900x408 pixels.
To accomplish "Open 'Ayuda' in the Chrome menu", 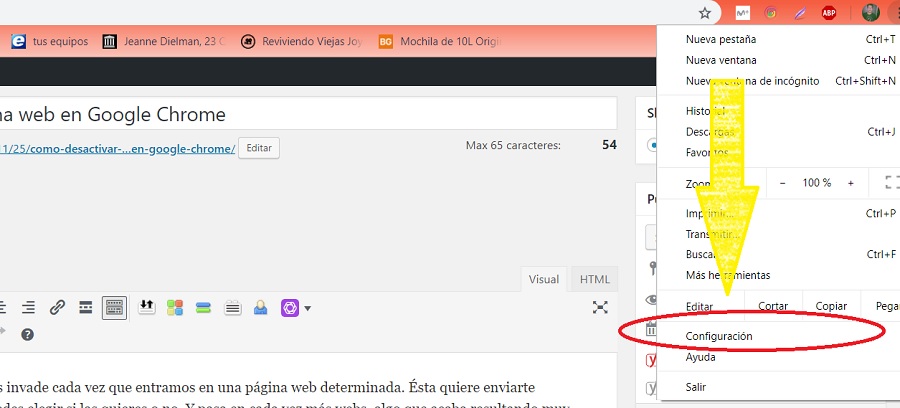I will pos(779,357).
